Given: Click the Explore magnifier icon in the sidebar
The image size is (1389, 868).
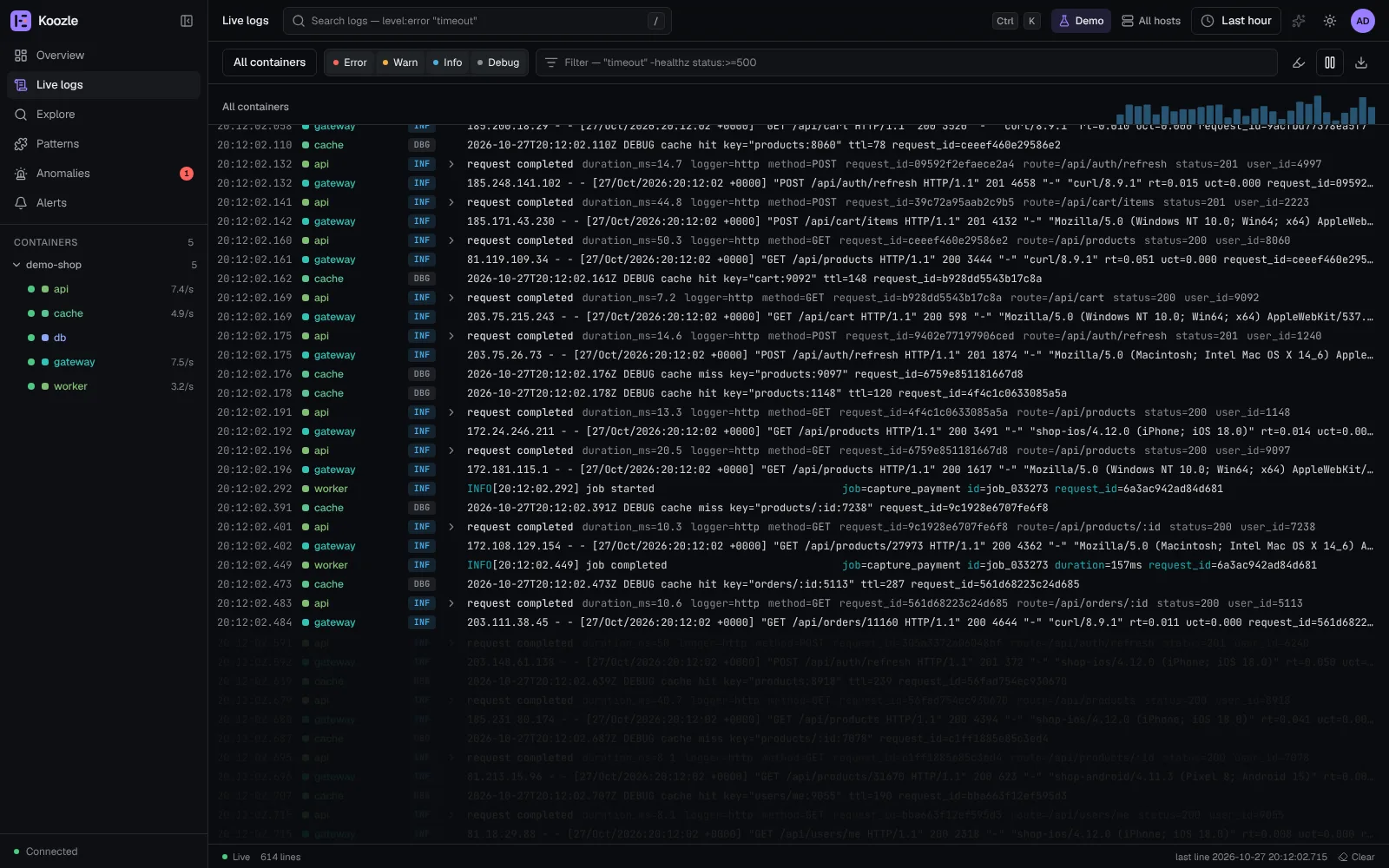Looking at the screenshot, I should point(21,115).
